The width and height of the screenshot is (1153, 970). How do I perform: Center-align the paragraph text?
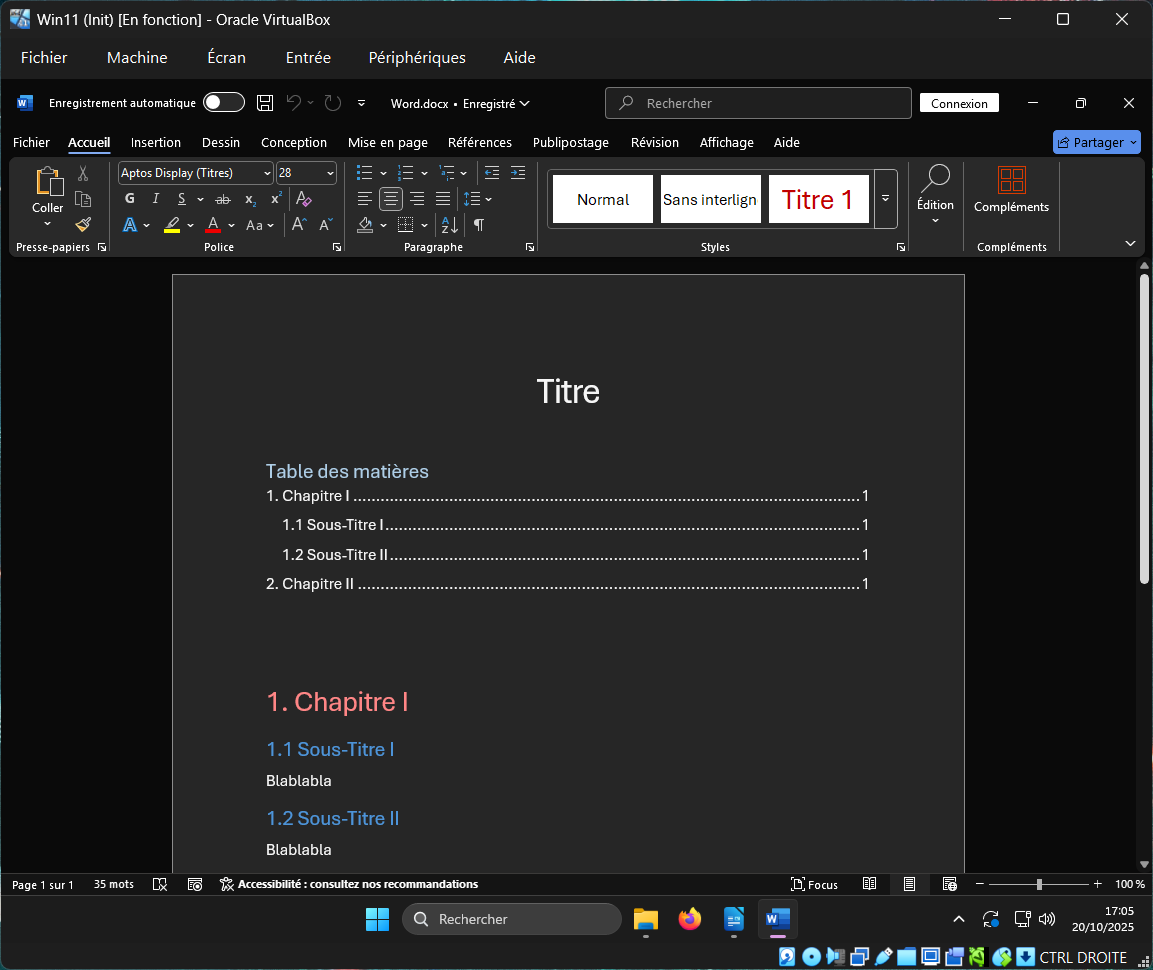[x=391, y=199]
